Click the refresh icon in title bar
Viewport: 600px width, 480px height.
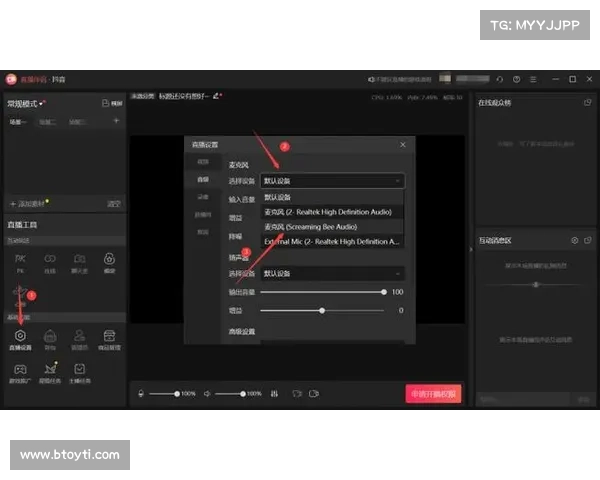pyautogui.click(x=500, y=79)
